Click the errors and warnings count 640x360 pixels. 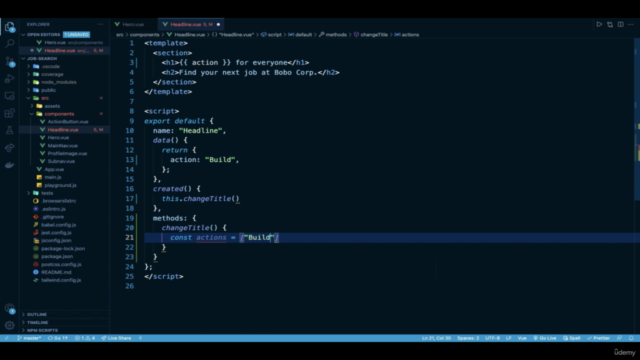pos(85,338)
